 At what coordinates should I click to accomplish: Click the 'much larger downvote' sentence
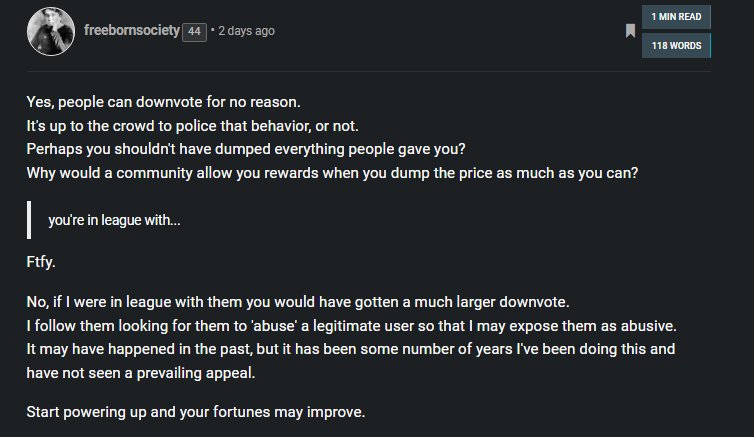(298, 302)
